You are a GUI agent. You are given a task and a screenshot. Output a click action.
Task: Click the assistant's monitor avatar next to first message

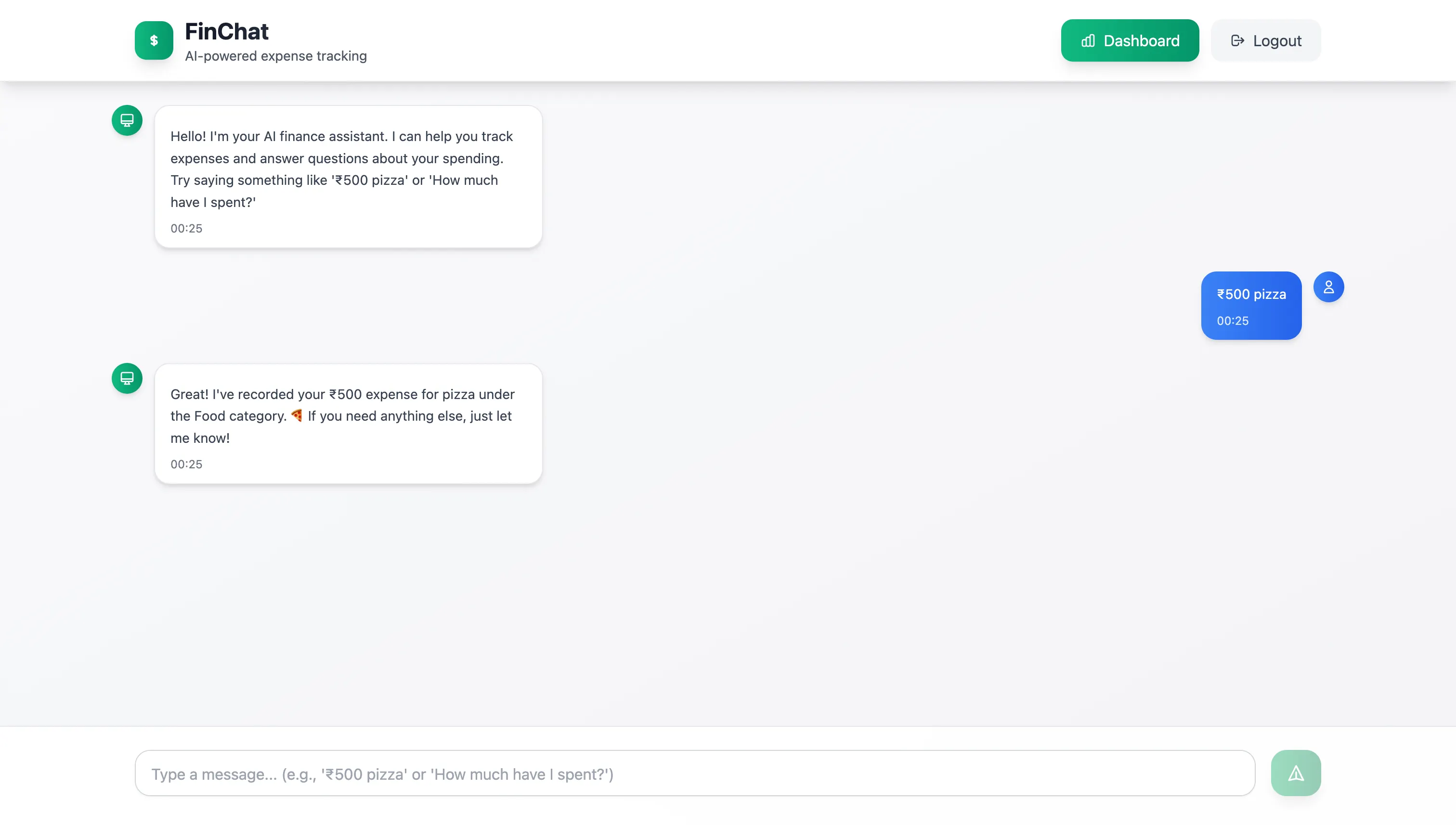(126, 120)
